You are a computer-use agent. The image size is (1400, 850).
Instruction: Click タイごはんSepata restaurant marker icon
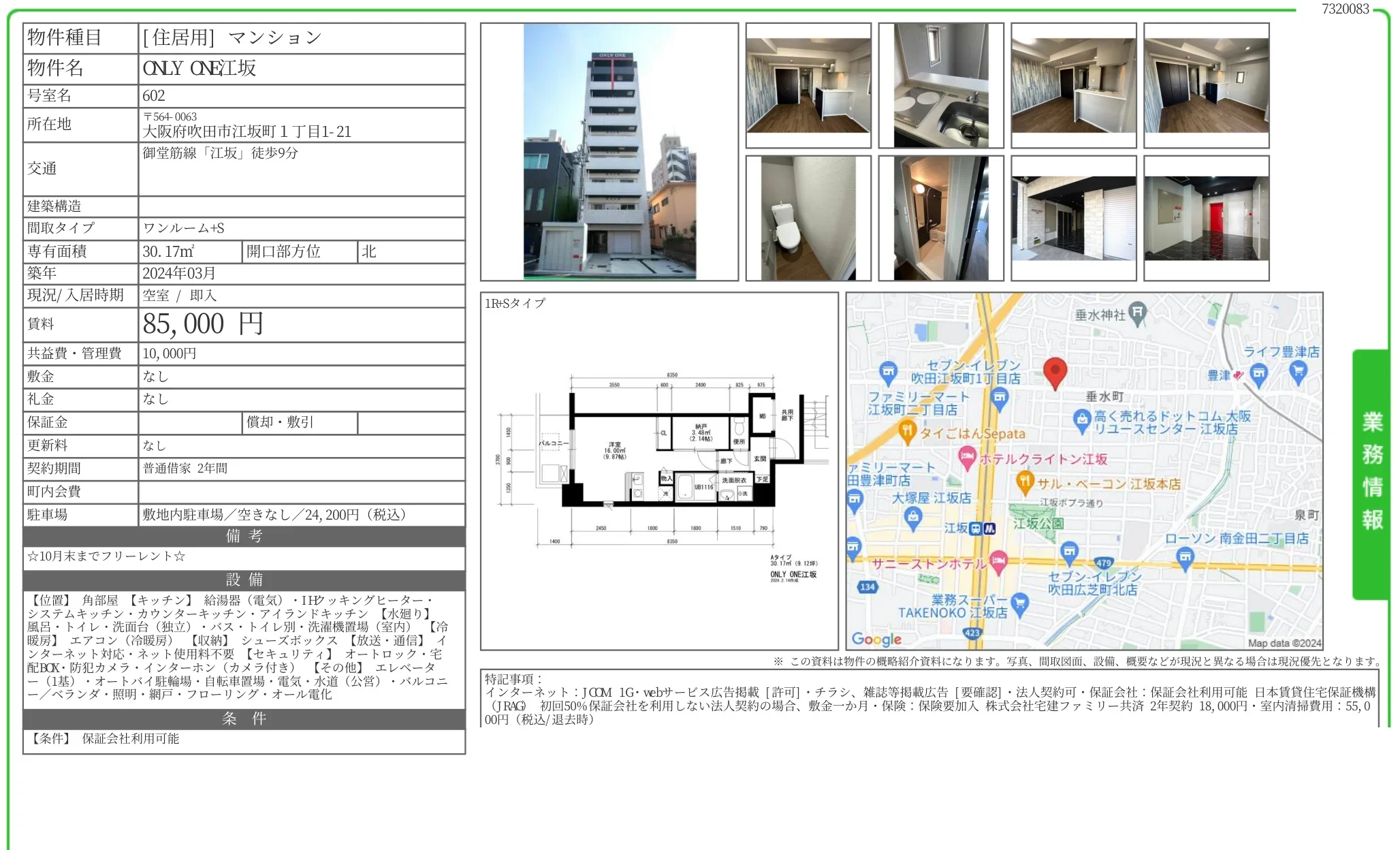point(906,430)
